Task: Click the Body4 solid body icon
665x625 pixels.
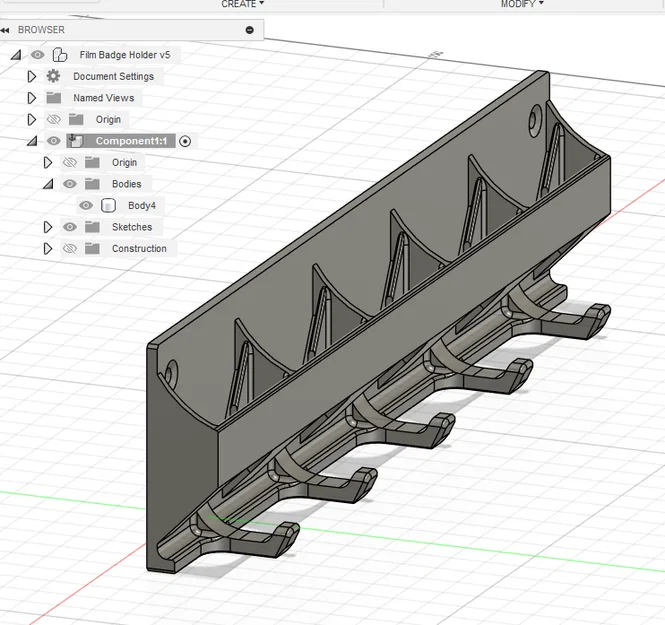Action: click(109, 206)
